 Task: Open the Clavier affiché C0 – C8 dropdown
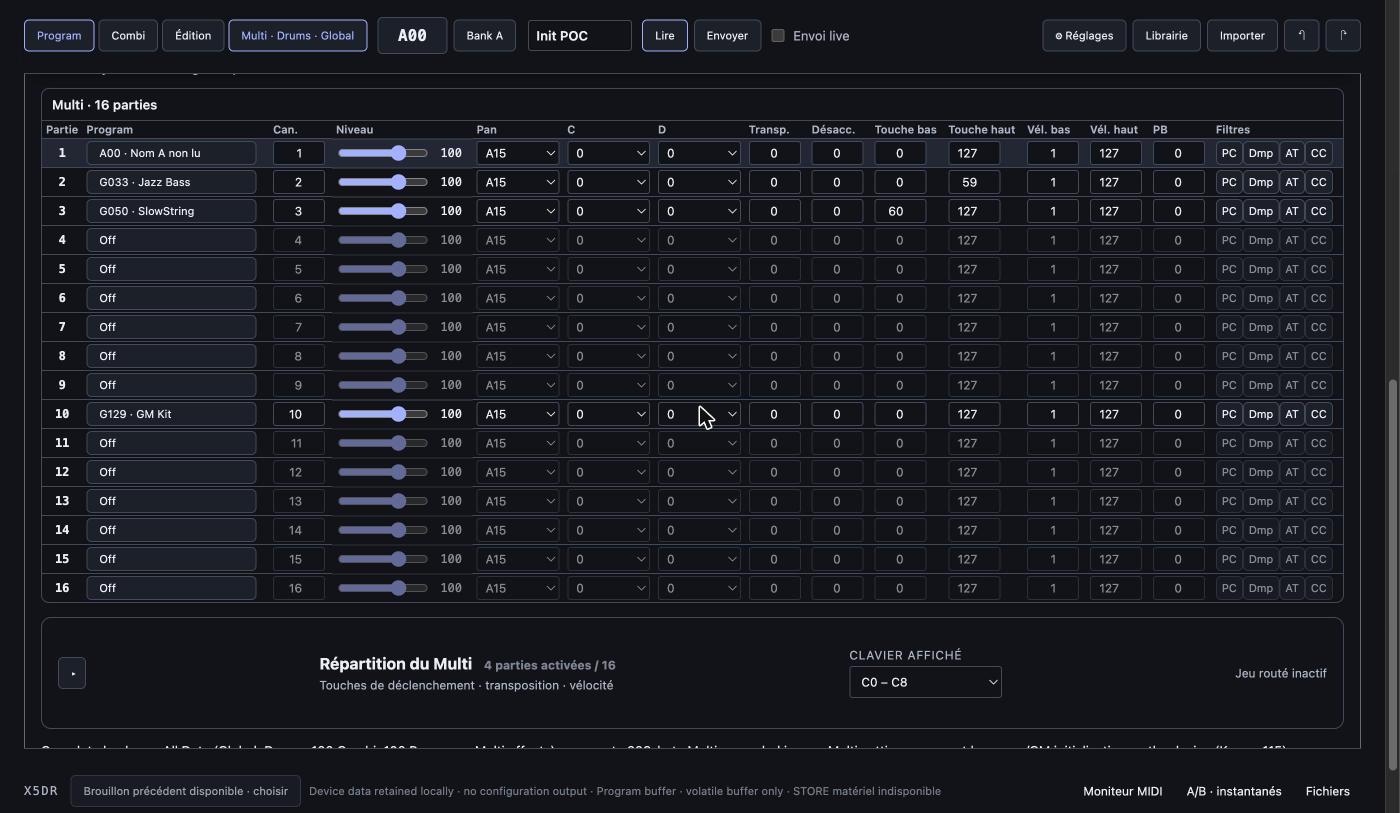click(925, 682)
